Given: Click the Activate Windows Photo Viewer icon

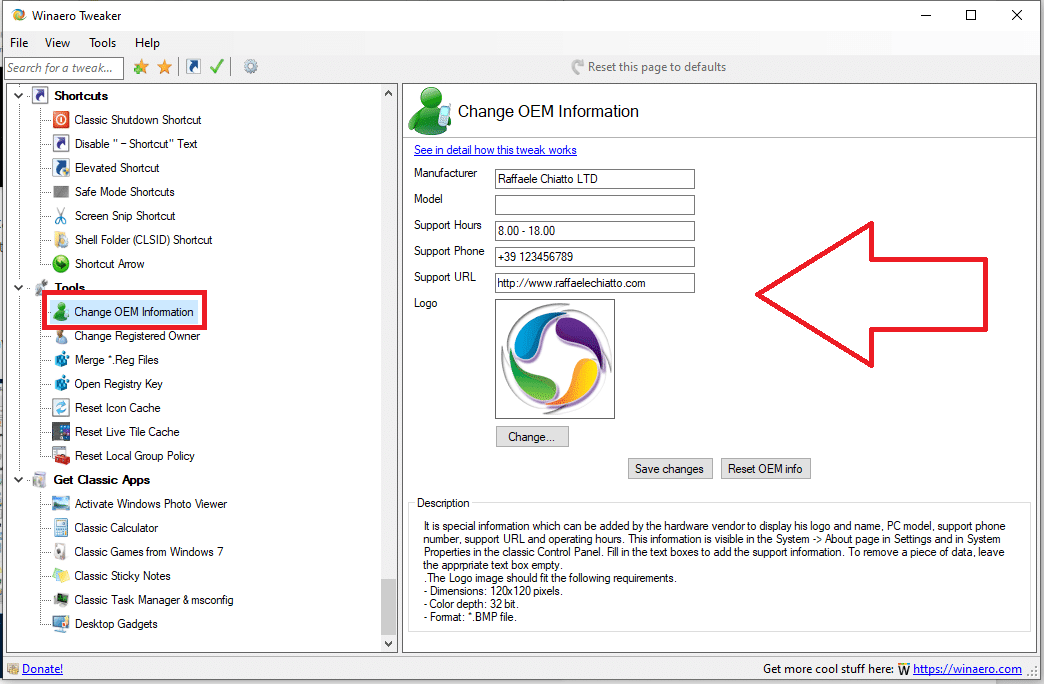Looking at the screenshot, I should (x=61, y=504).
